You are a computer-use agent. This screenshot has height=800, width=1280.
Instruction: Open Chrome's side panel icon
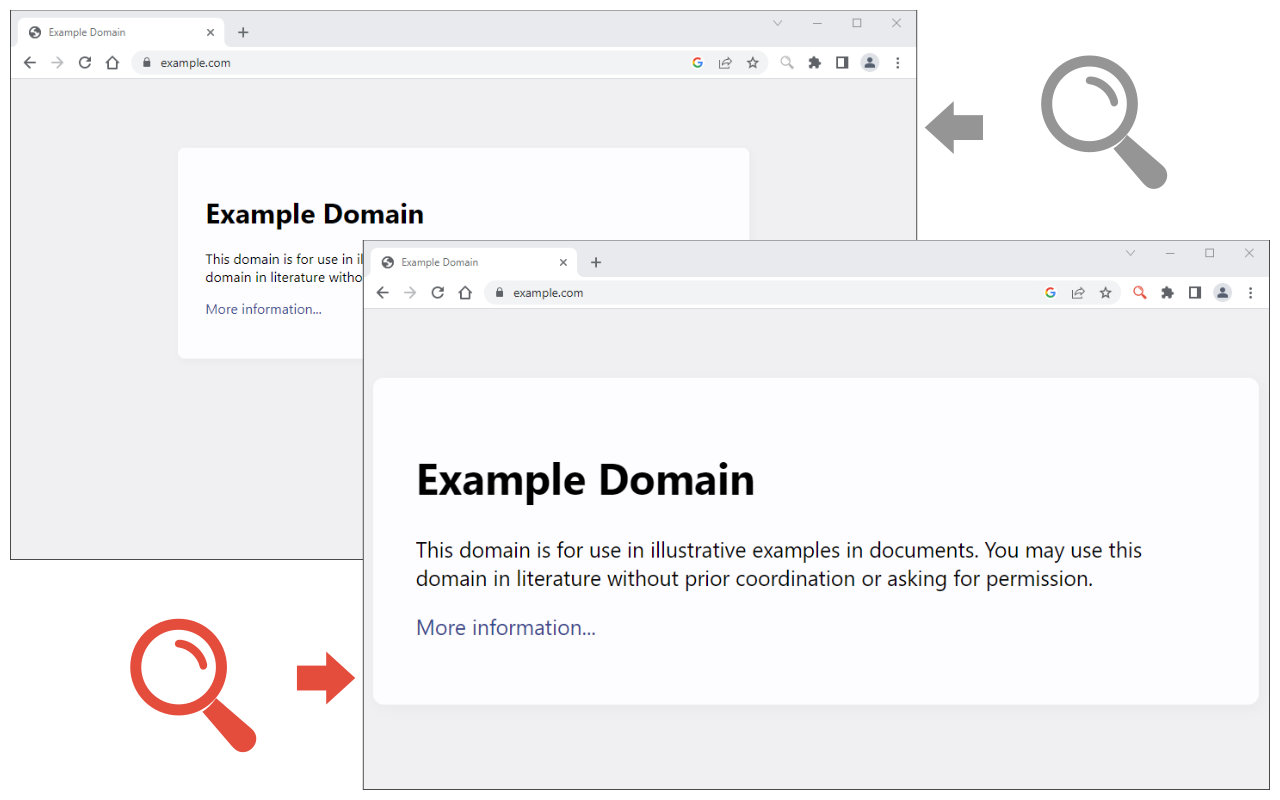point(1195,292)
